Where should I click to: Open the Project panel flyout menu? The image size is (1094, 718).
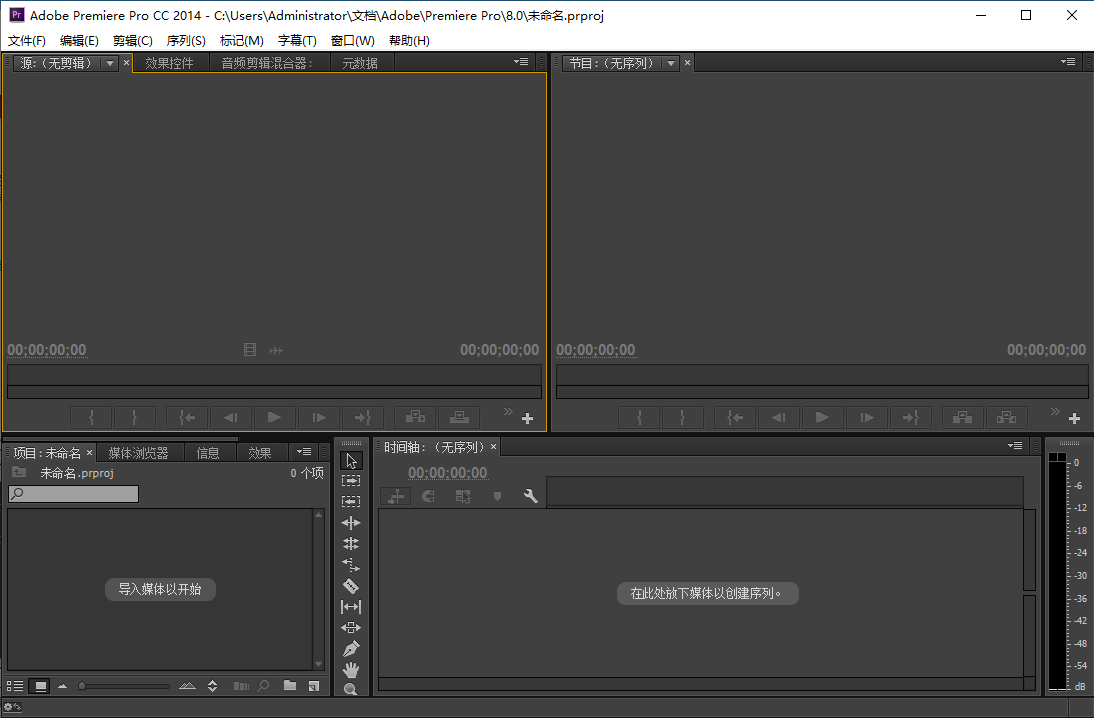tap(303, 453)
